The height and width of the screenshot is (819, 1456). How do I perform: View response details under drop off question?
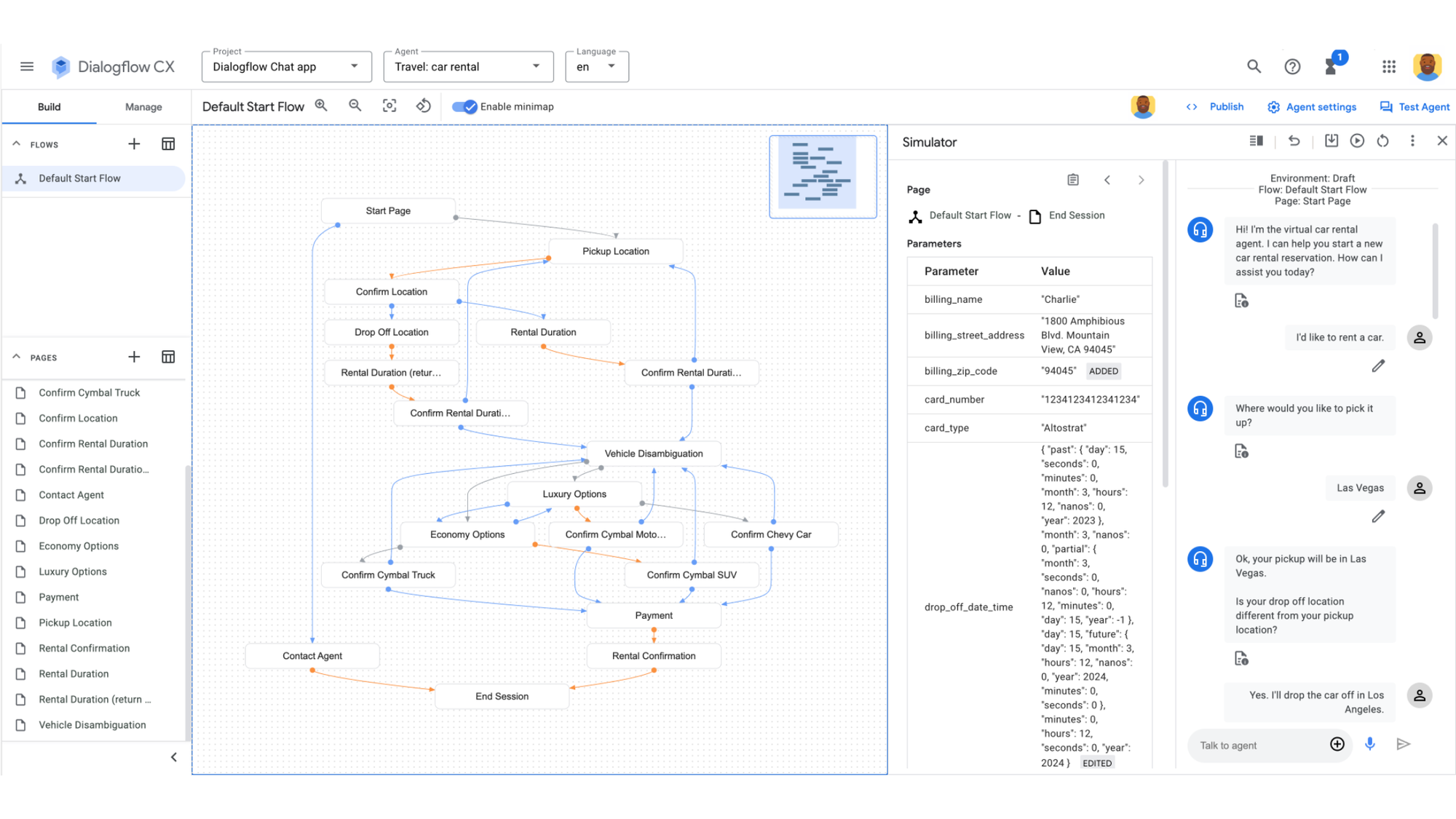[x=1241, y=659]
